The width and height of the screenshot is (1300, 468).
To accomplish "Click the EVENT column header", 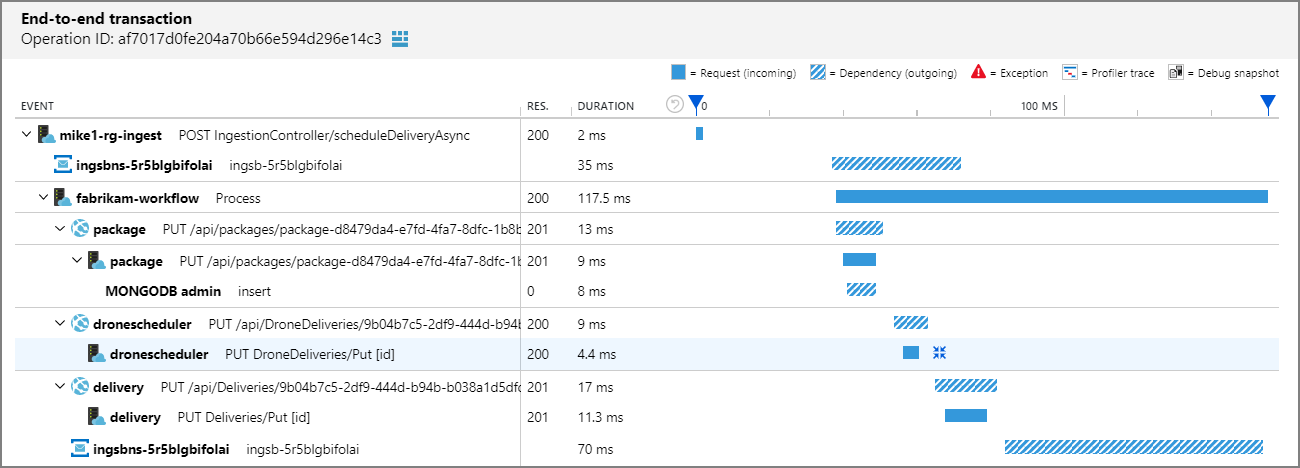I will click(37, 106).
